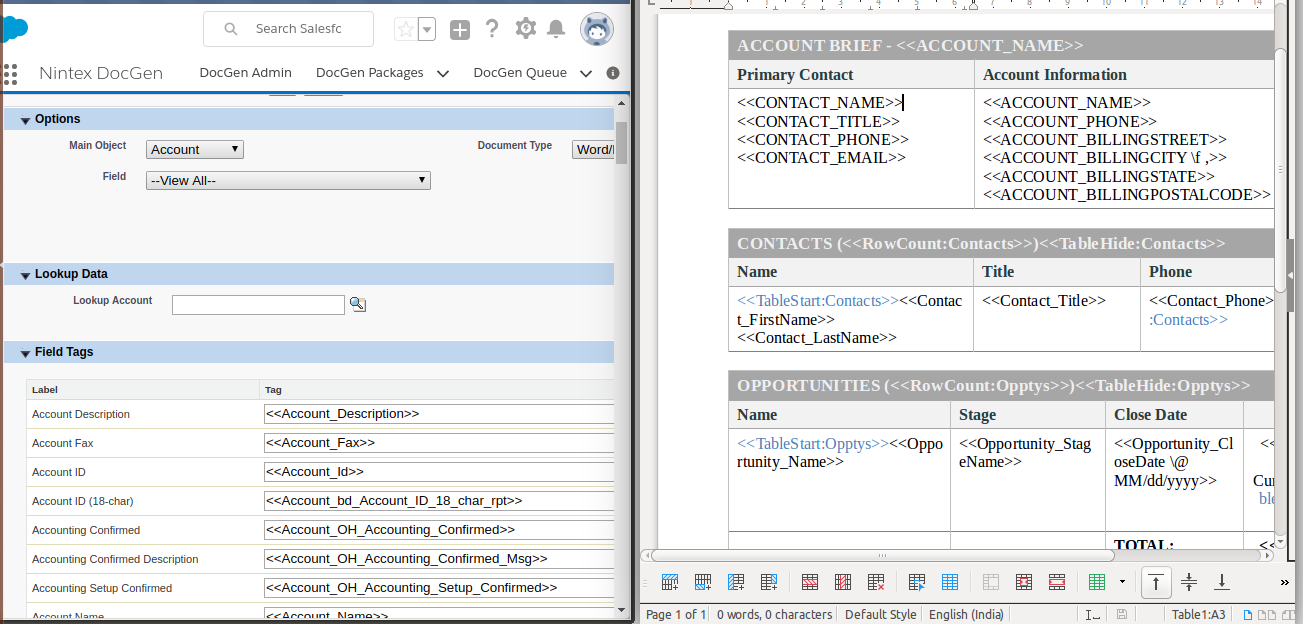This screenshot has width=1303, height=624.
Task: Click the Center Vertically cell icon
Action: coord(1189,581)
